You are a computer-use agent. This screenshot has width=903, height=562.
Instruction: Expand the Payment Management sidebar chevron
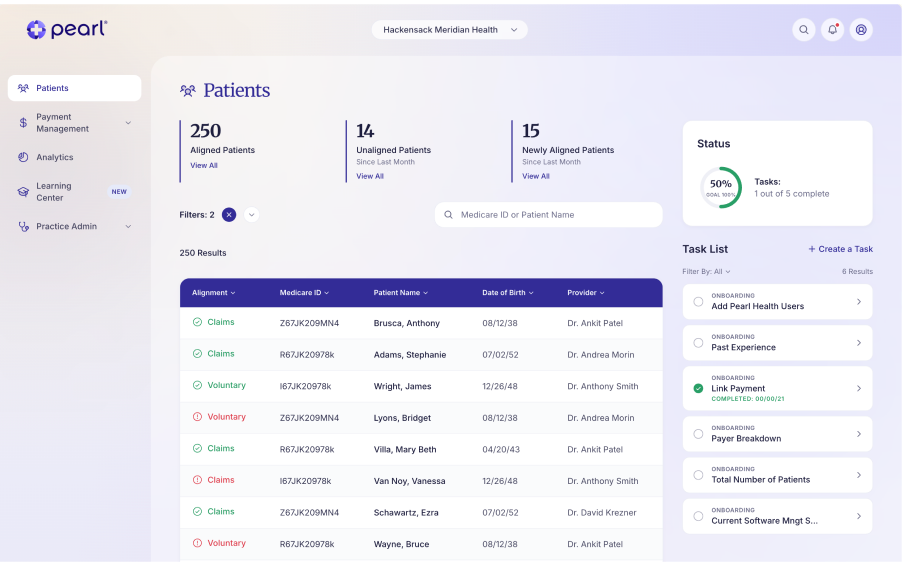coord(128,123)
